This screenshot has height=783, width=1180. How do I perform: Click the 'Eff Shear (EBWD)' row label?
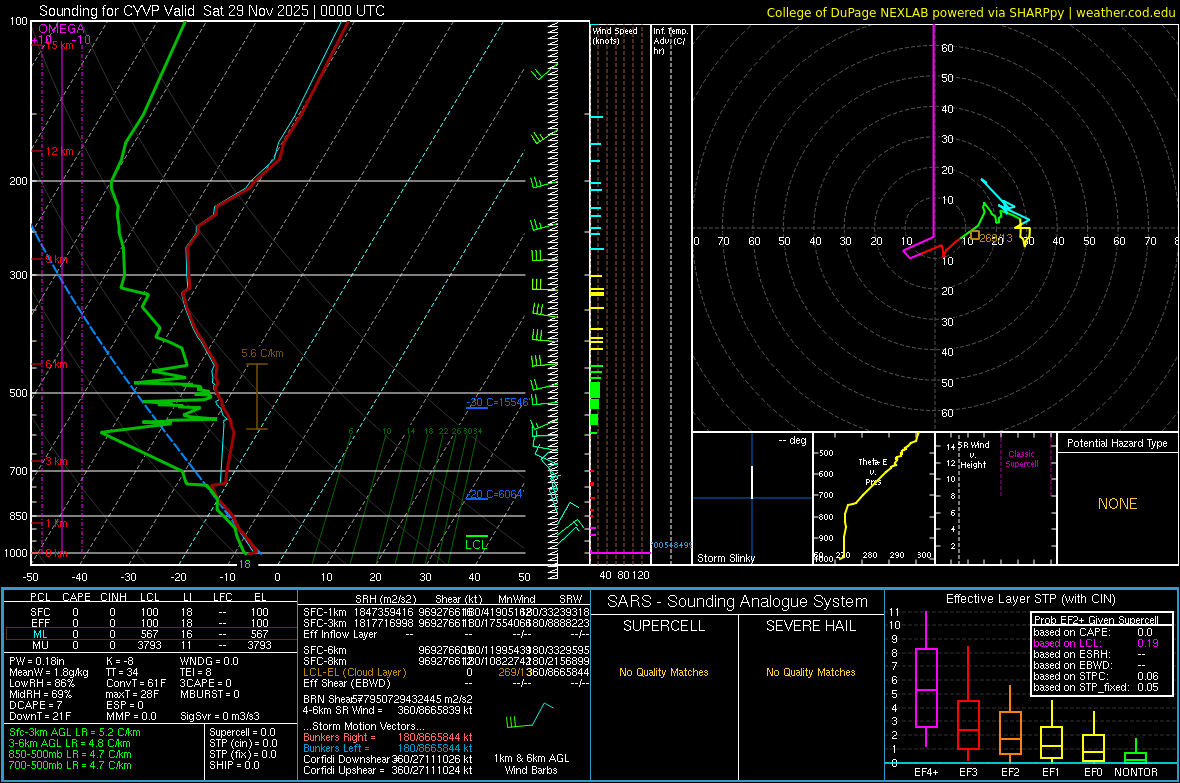(347, 684)
